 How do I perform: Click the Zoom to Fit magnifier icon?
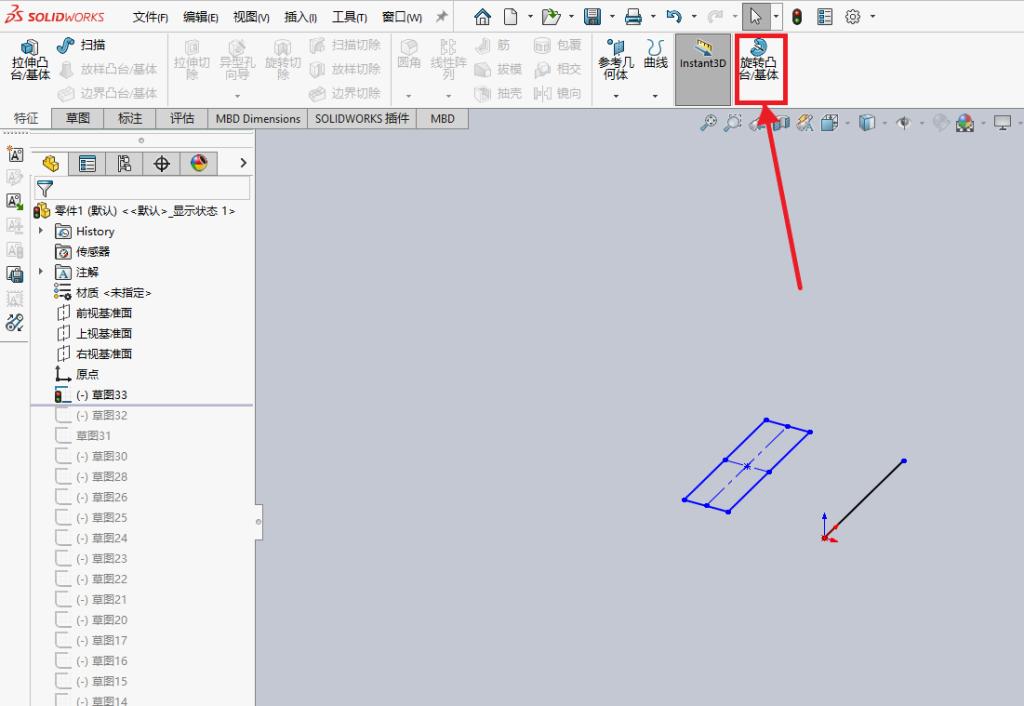pos(708,122)
